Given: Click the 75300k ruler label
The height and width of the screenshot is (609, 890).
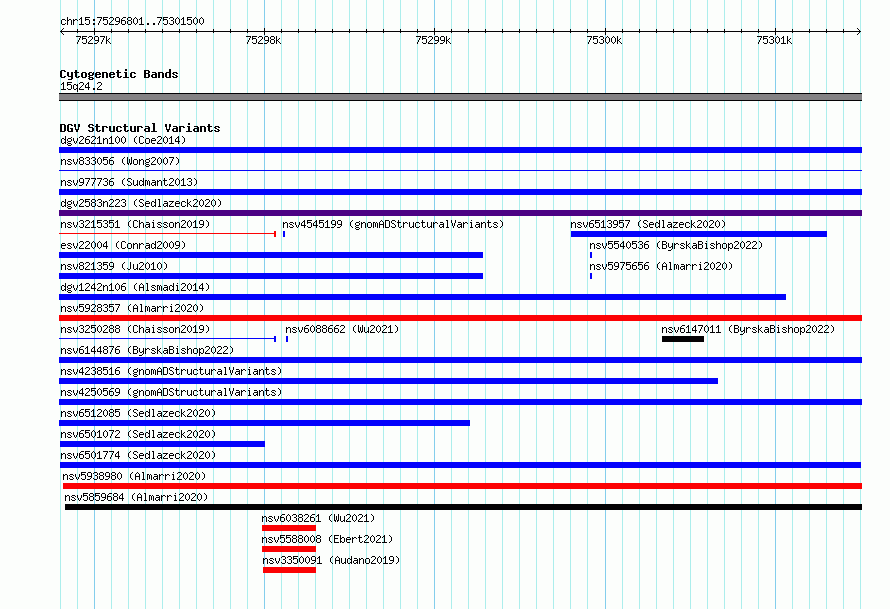Looking at the screenshot, I should [604, 40].
